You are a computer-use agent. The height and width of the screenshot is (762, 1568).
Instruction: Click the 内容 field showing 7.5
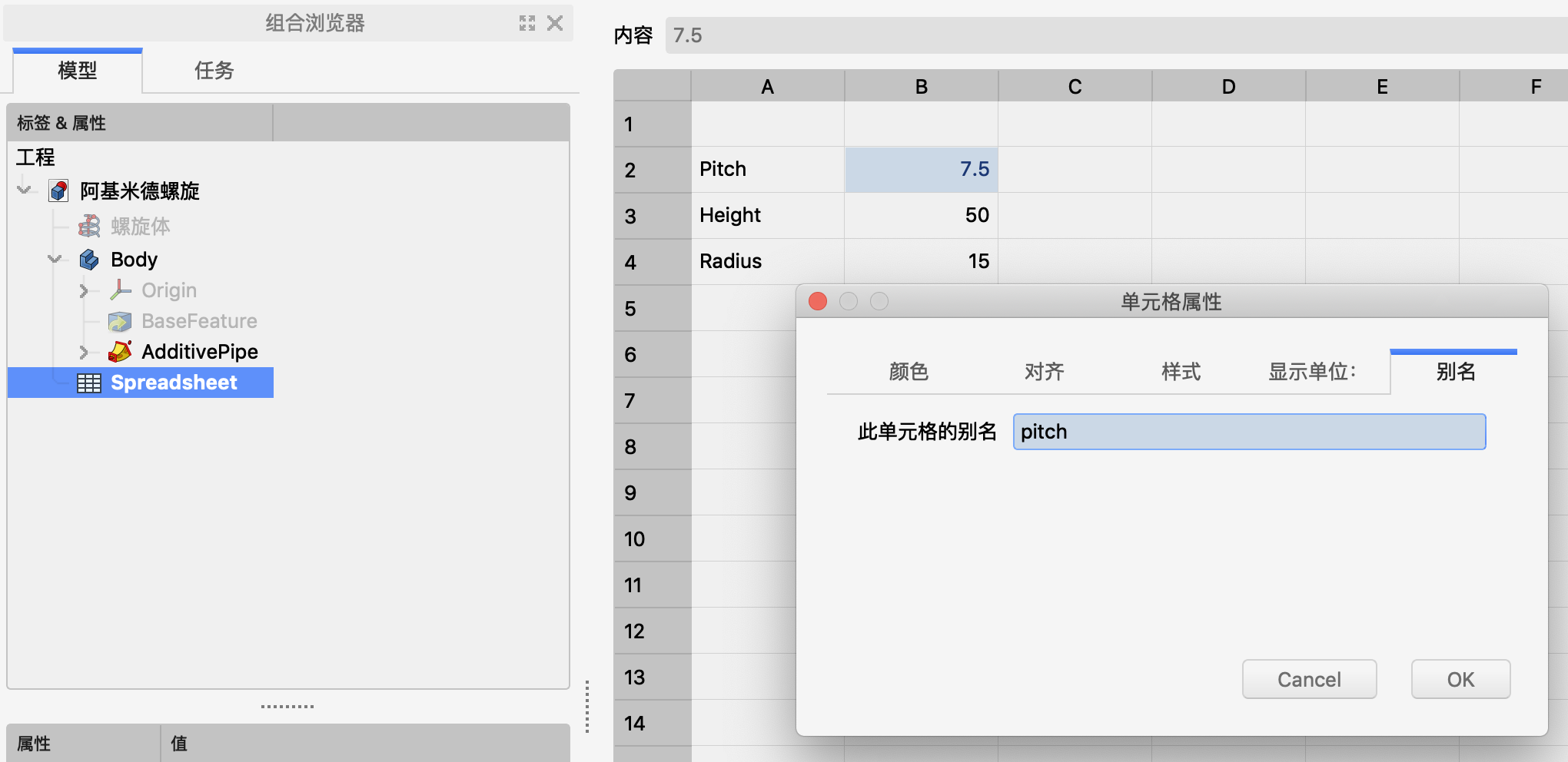point(1115,35)
